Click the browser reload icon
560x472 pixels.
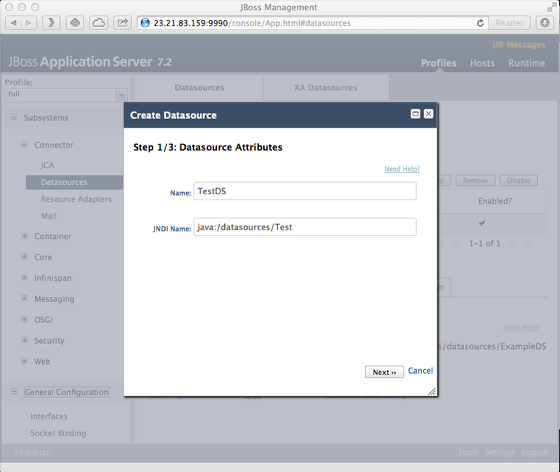coord(480,23)
